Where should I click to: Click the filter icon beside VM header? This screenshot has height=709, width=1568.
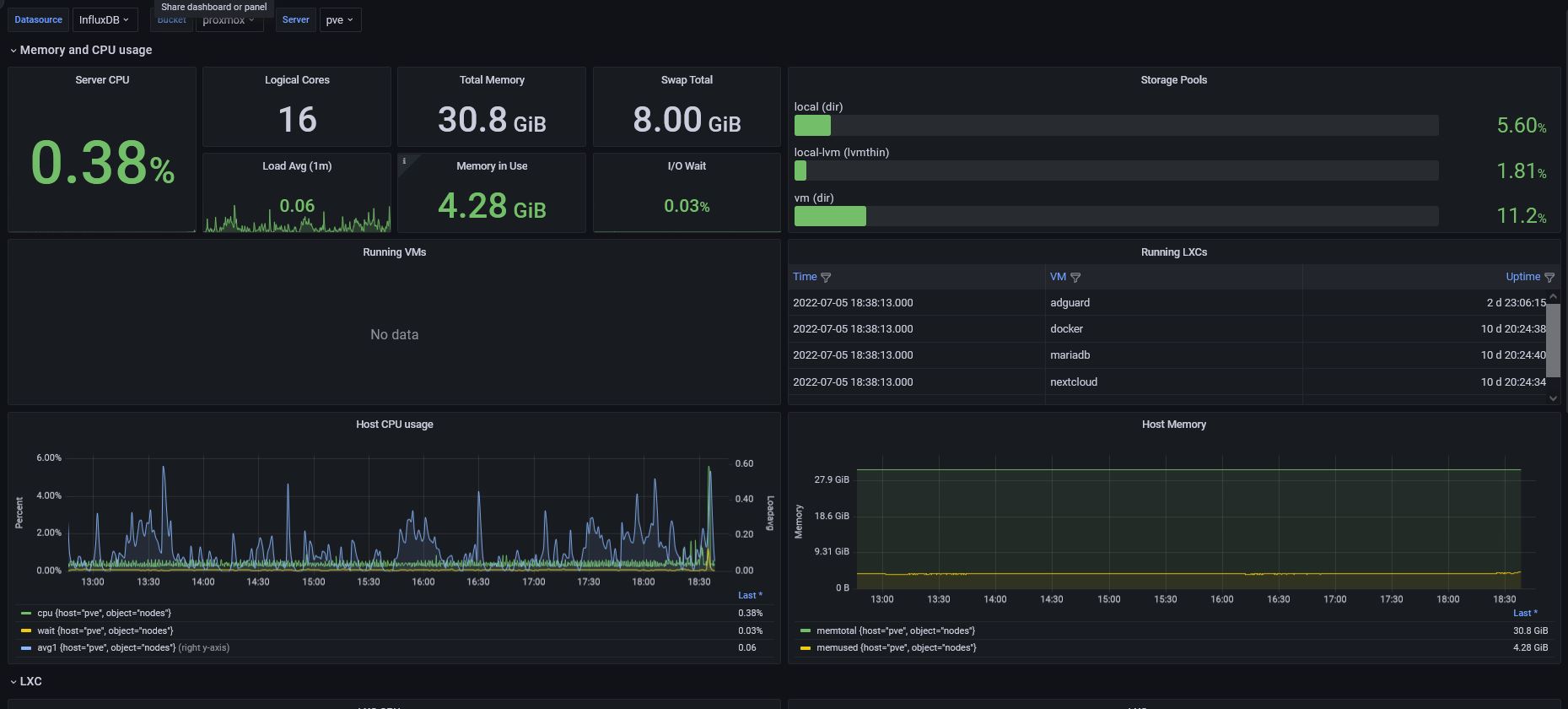pyautogui.click(x=1075, y=278)
